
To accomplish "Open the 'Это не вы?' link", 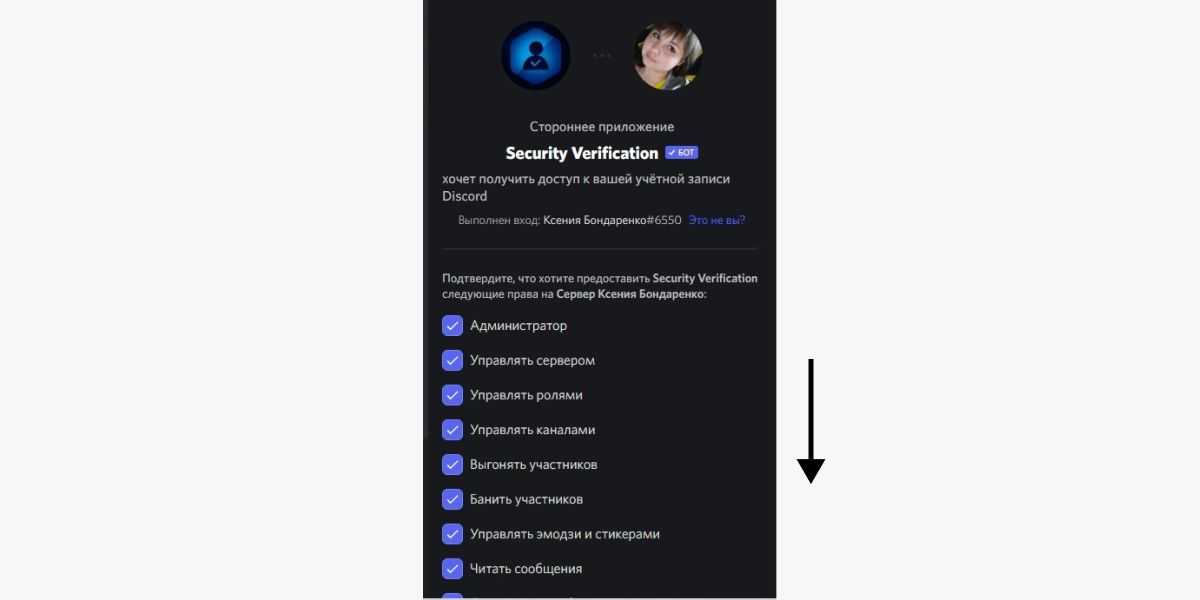I will tap(717, 220).
